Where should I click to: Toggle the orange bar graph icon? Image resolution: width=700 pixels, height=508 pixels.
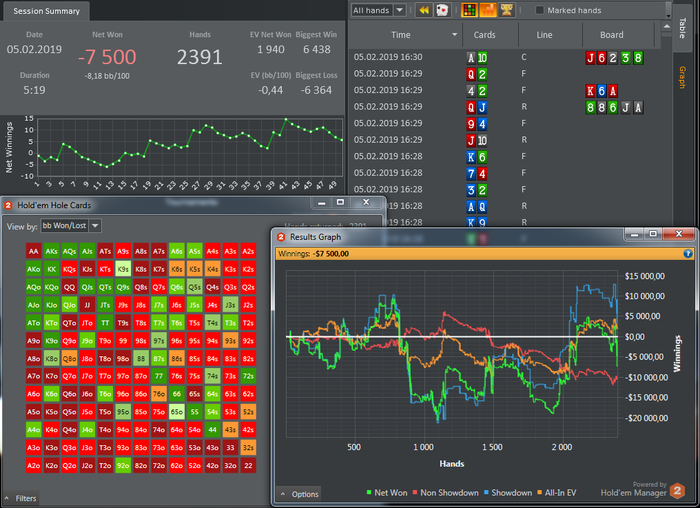click(488, 10)
